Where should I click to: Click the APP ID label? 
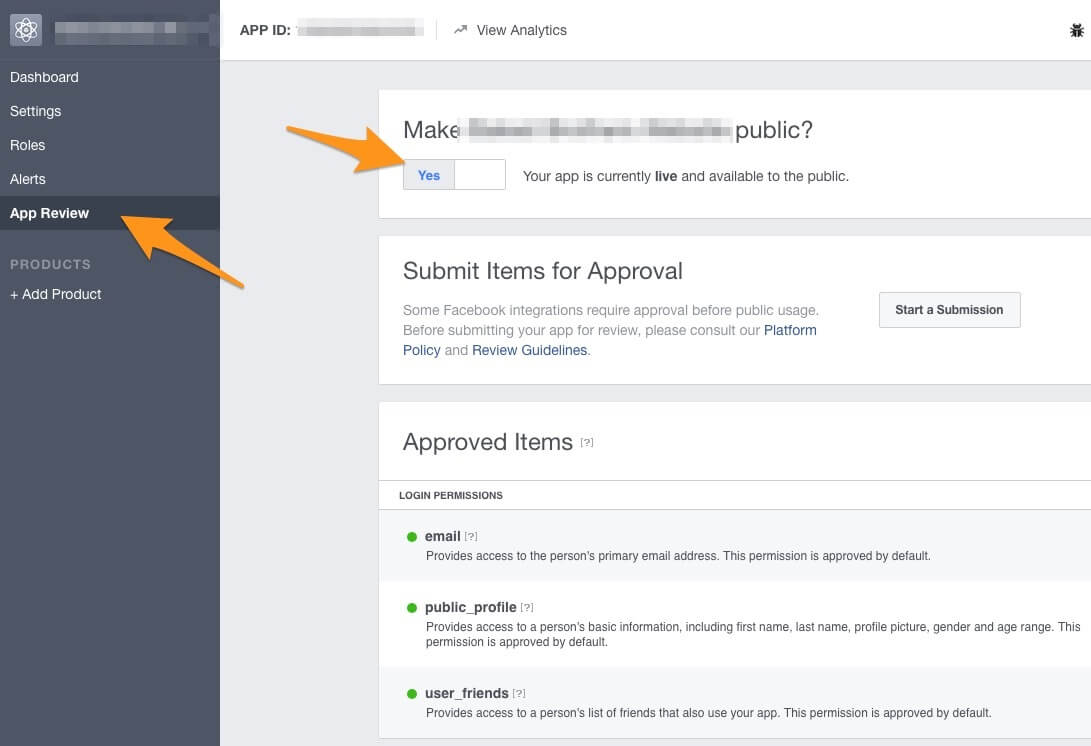[x=265, y=31]
